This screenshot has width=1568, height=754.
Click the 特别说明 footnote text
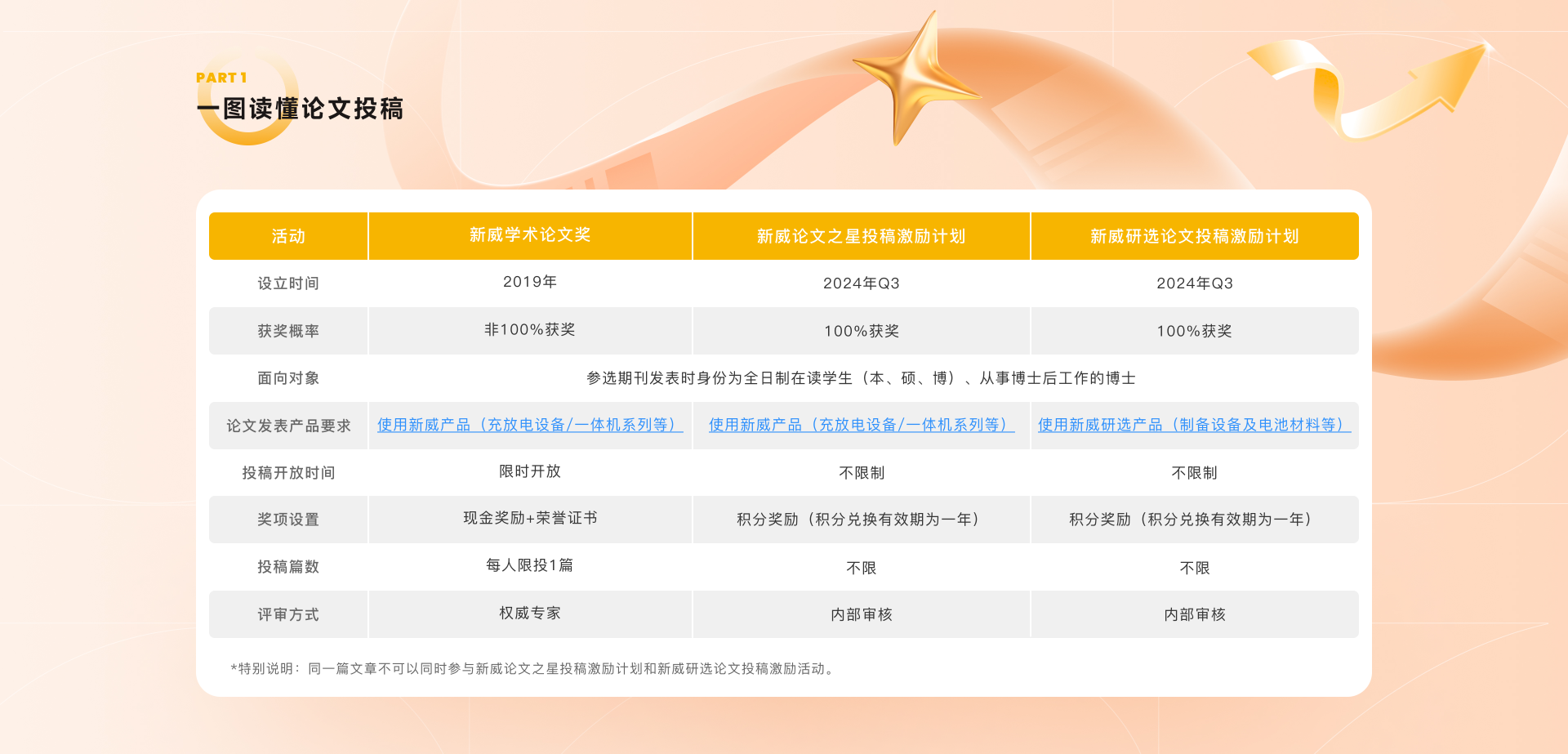pos(533,668)
